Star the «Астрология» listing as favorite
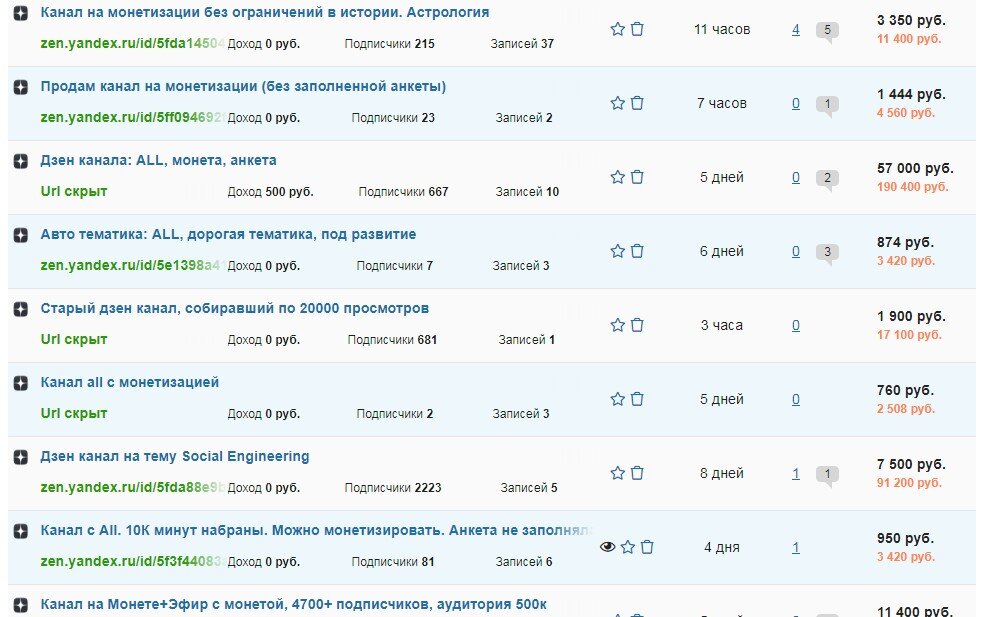This screenshot has width=1008, height=617. coord(618,29)
